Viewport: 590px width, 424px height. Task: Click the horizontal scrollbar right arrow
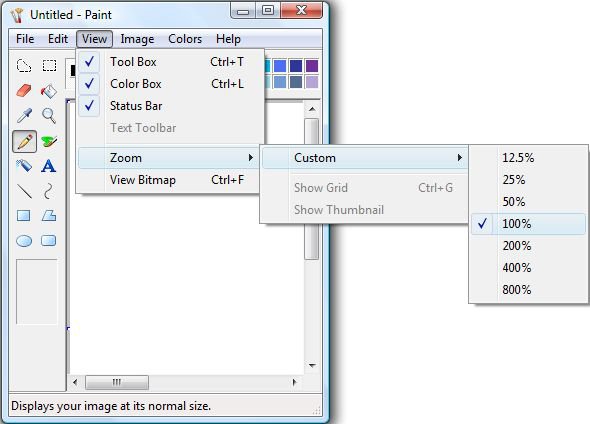(x=295, y=383)
